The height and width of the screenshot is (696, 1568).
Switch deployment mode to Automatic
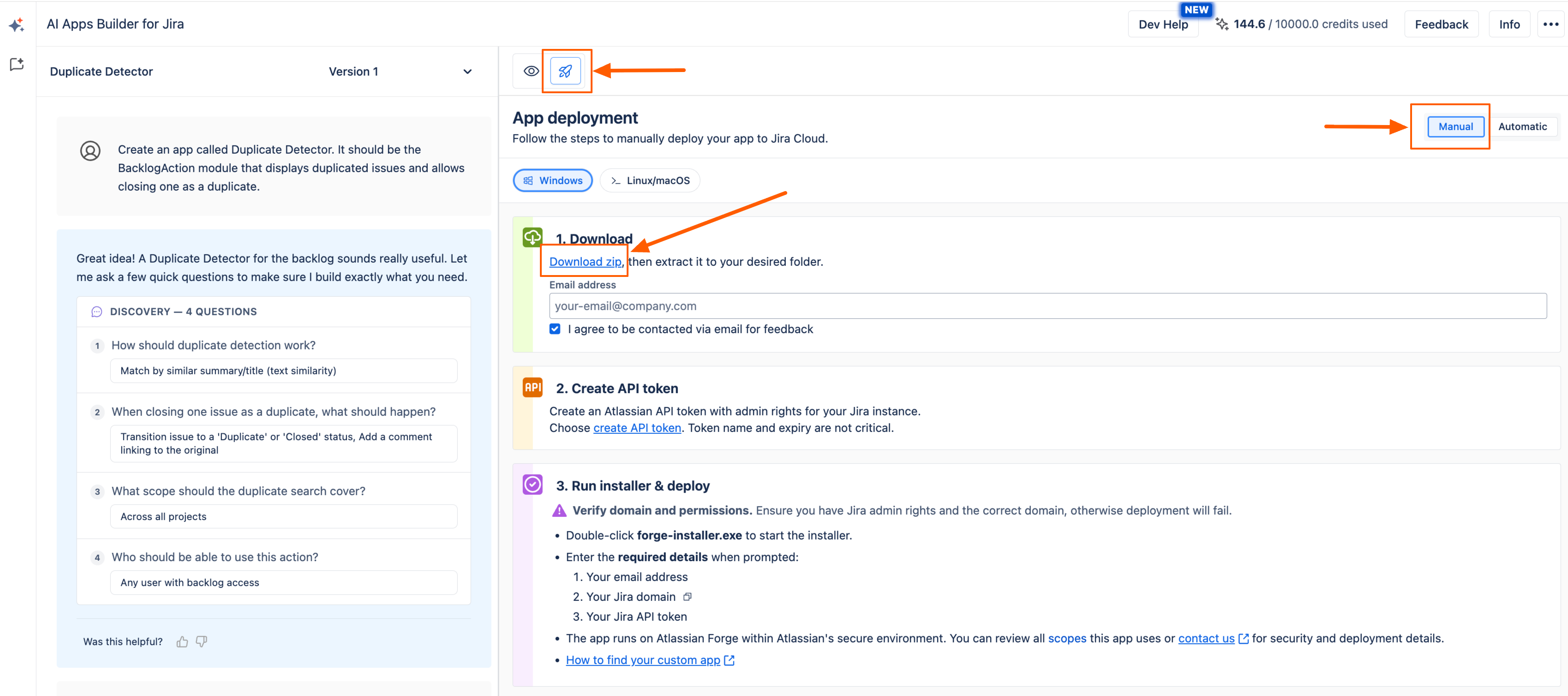[x=1522, y=126]
